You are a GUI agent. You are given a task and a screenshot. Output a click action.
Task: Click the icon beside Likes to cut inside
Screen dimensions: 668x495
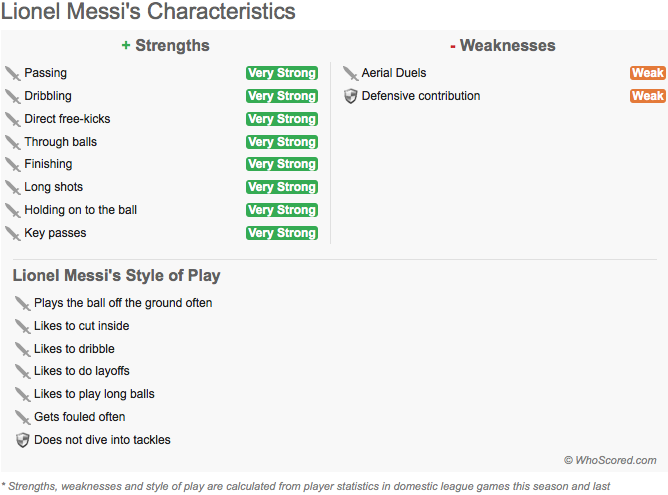[22, 326]
